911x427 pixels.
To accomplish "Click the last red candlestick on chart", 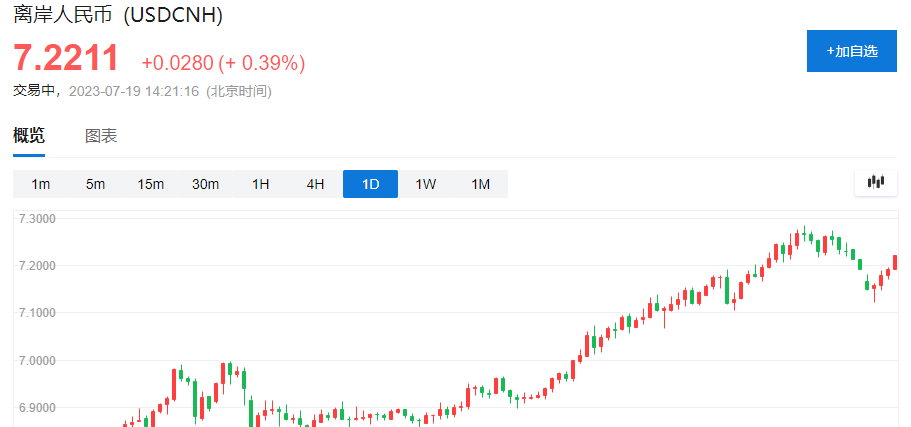I will (895, 262).
